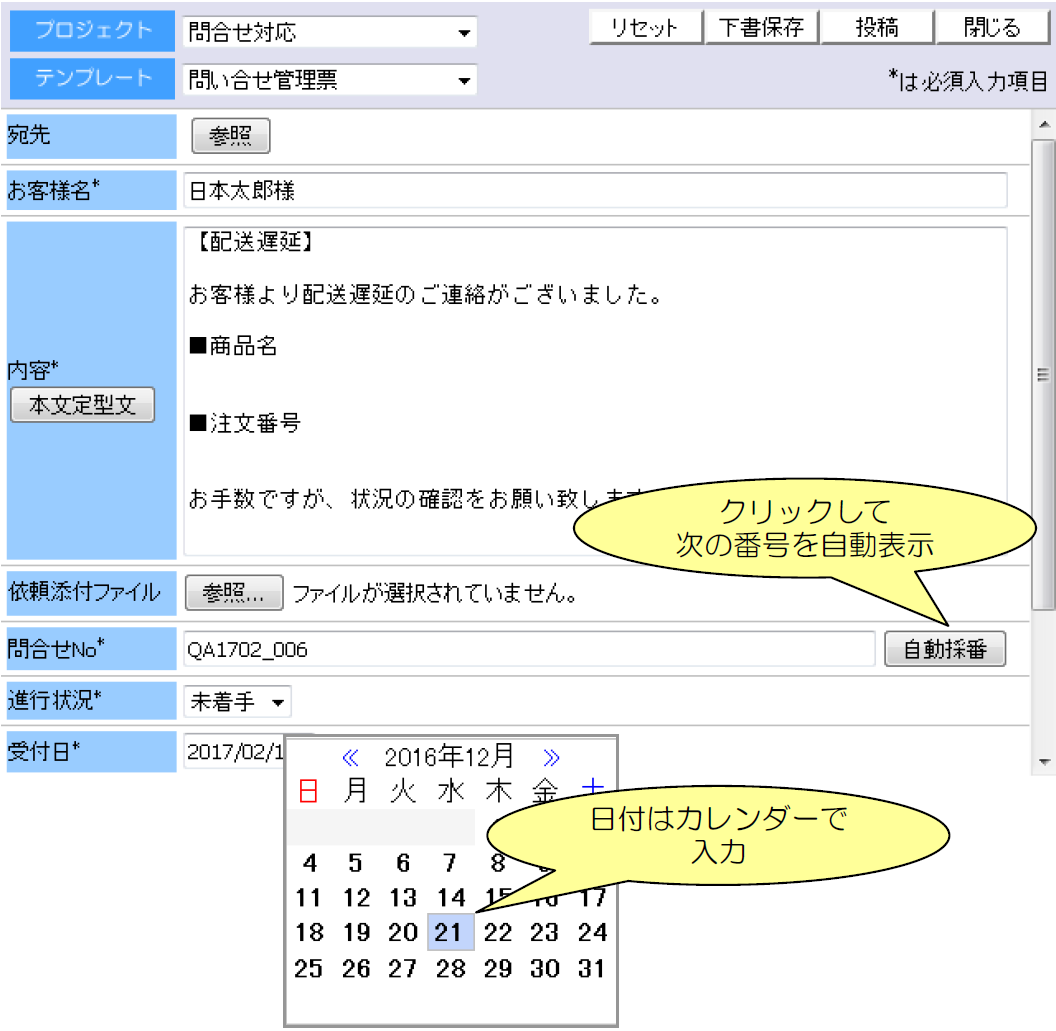Screen dimensions: 1056x1031
Task: Click the 本文定型文 button
Action: tap(82, 404)
